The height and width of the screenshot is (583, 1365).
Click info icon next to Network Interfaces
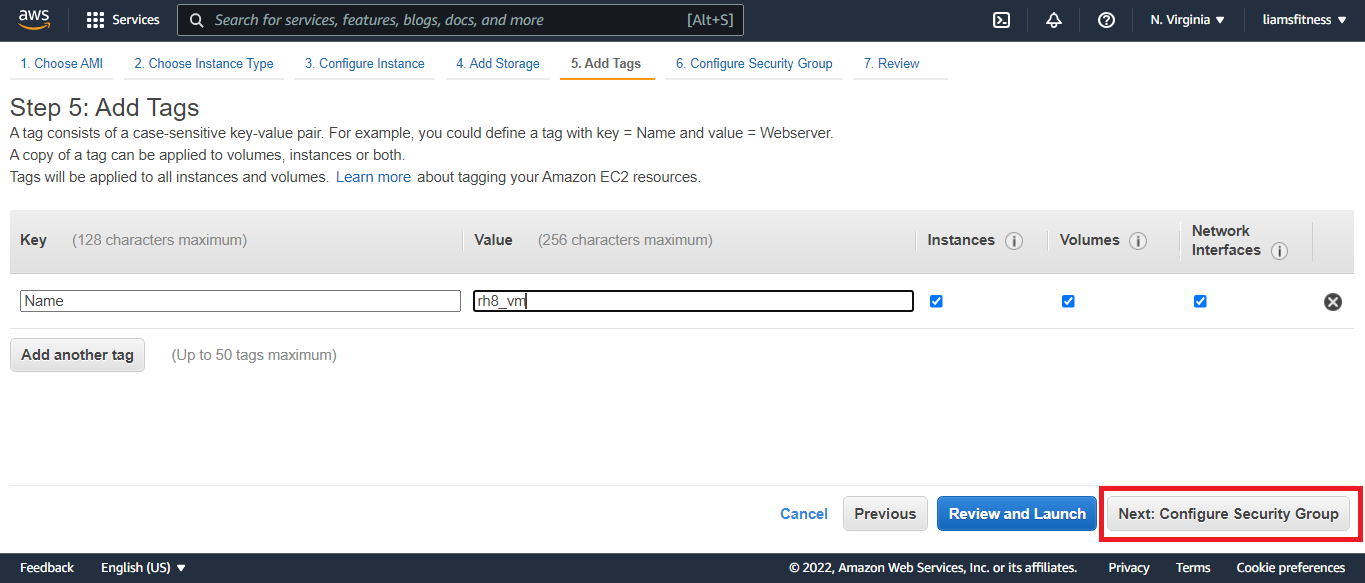click(x=1278, y=251)
